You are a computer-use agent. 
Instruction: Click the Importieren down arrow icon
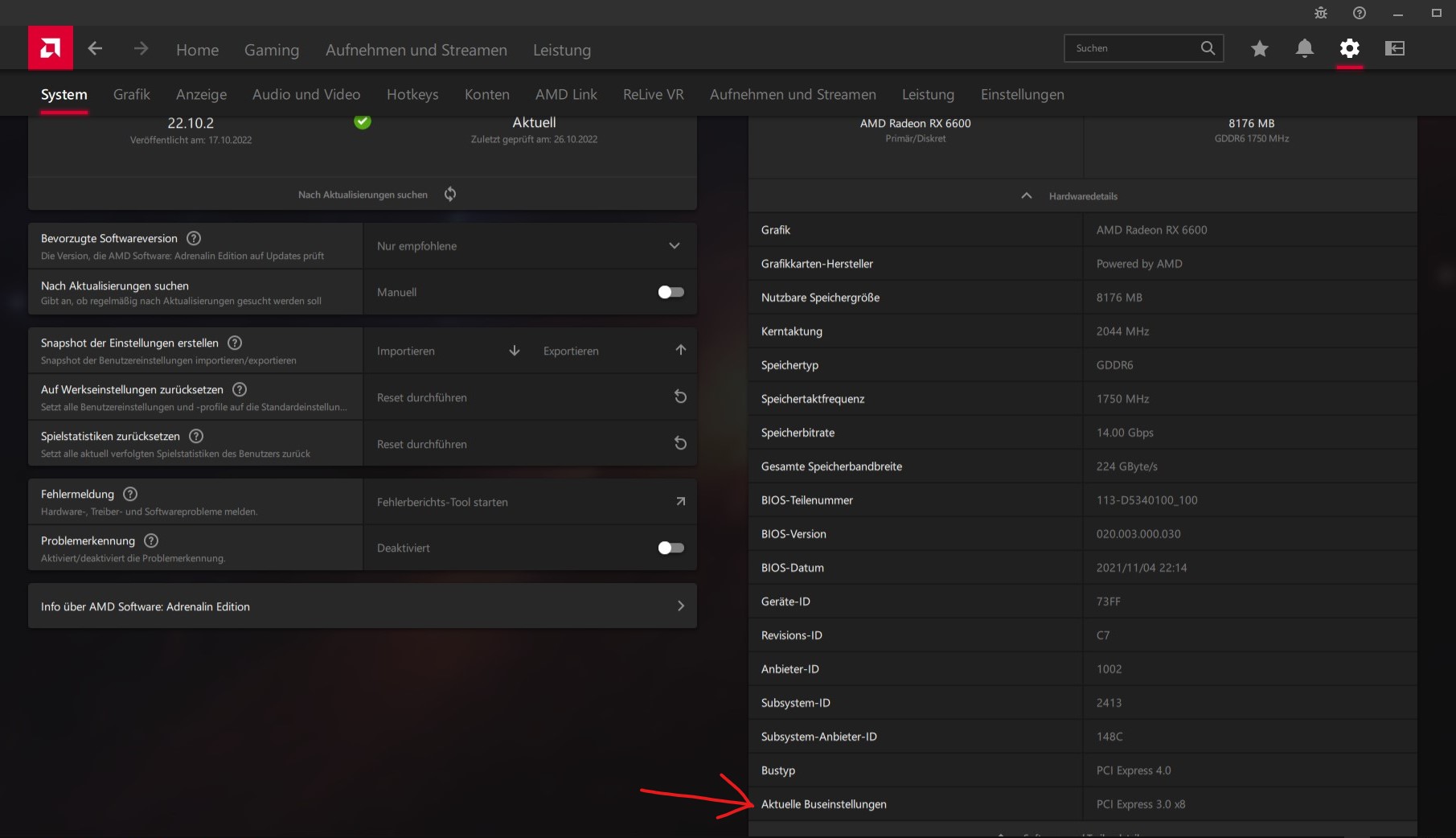(x=515, y=351)
